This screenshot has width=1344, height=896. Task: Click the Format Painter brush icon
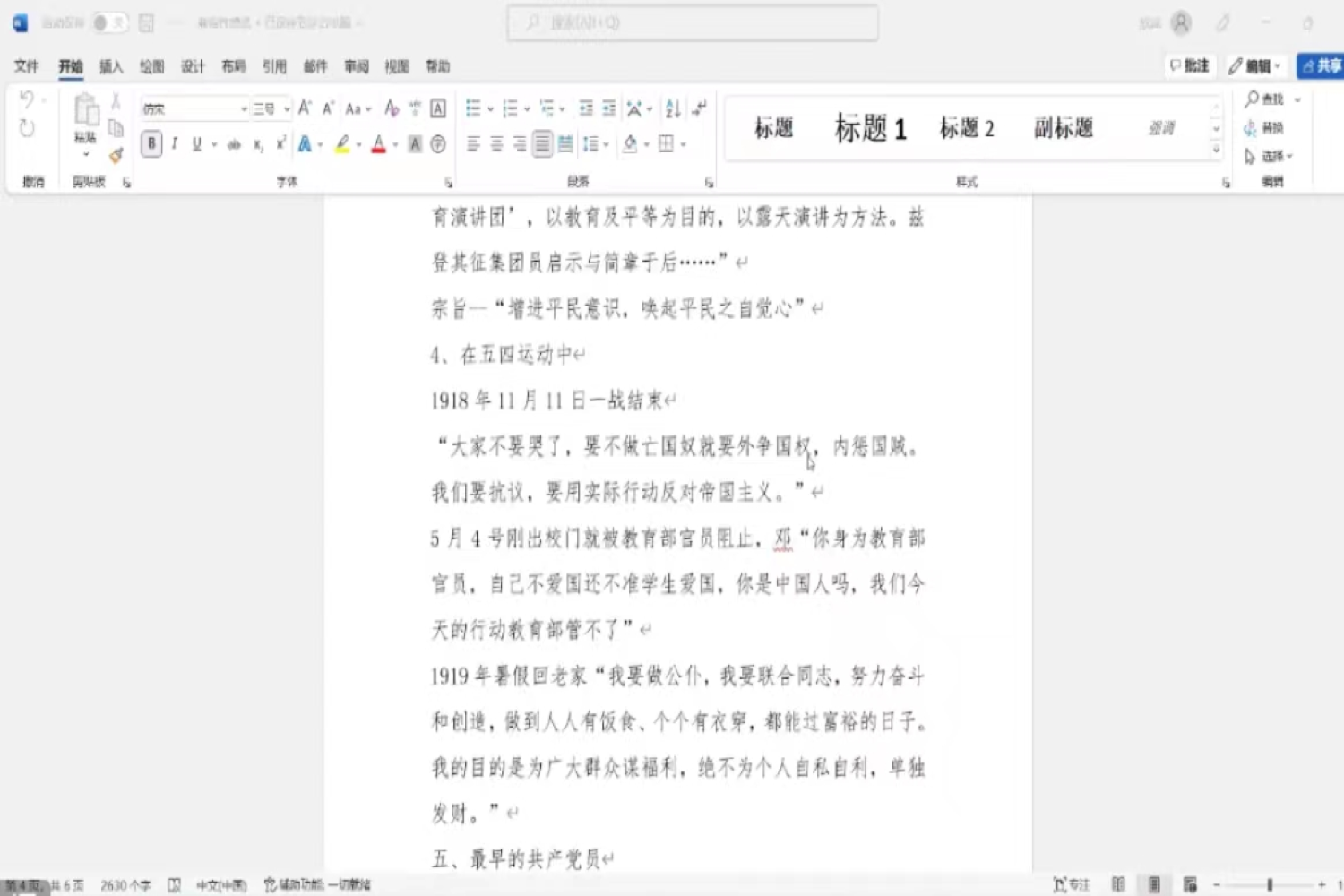point(116,156)
